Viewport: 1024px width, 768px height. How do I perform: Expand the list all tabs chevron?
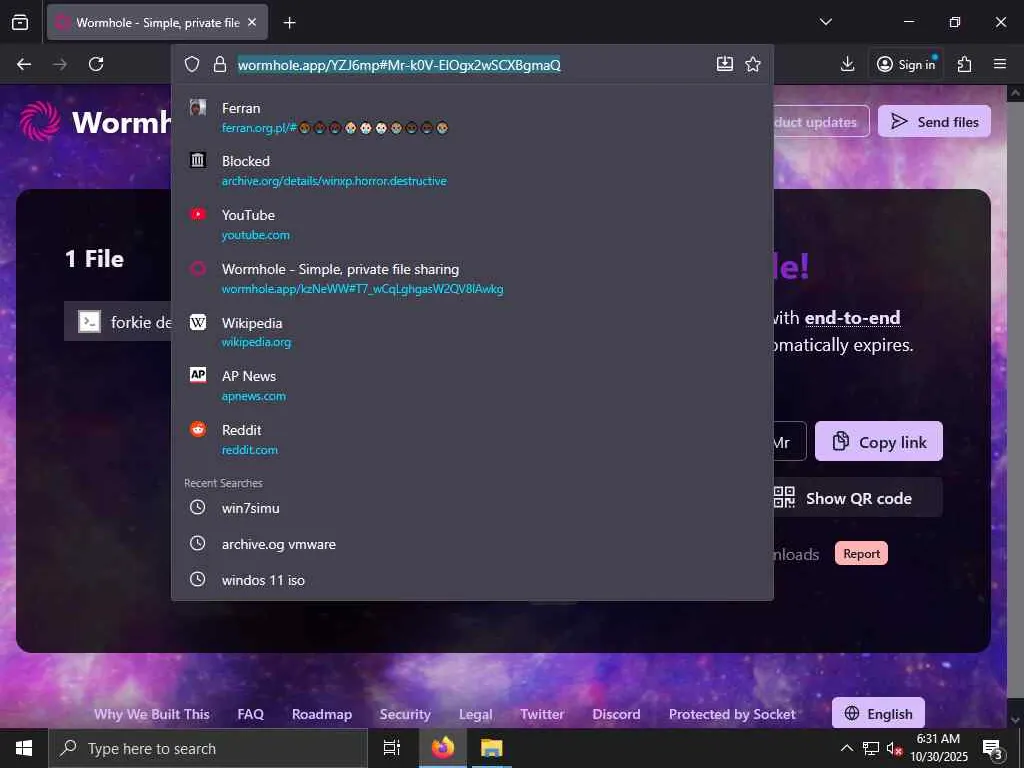tap(825, 22)
